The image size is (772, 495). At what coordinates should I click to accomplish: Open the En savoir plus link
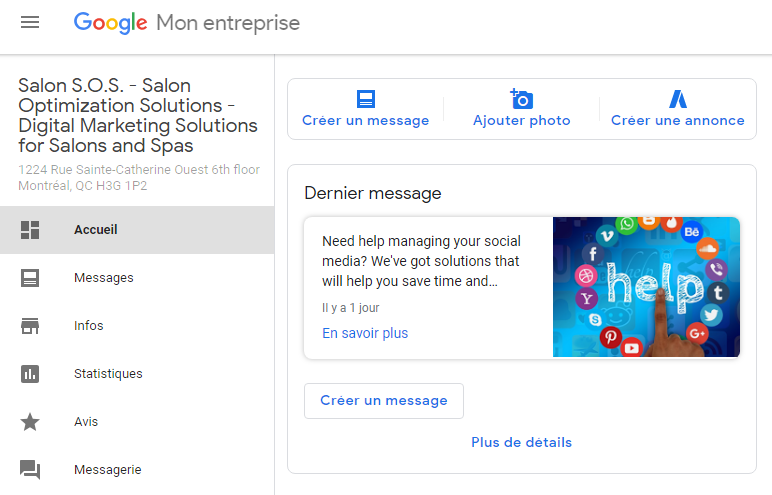[365, 333]
